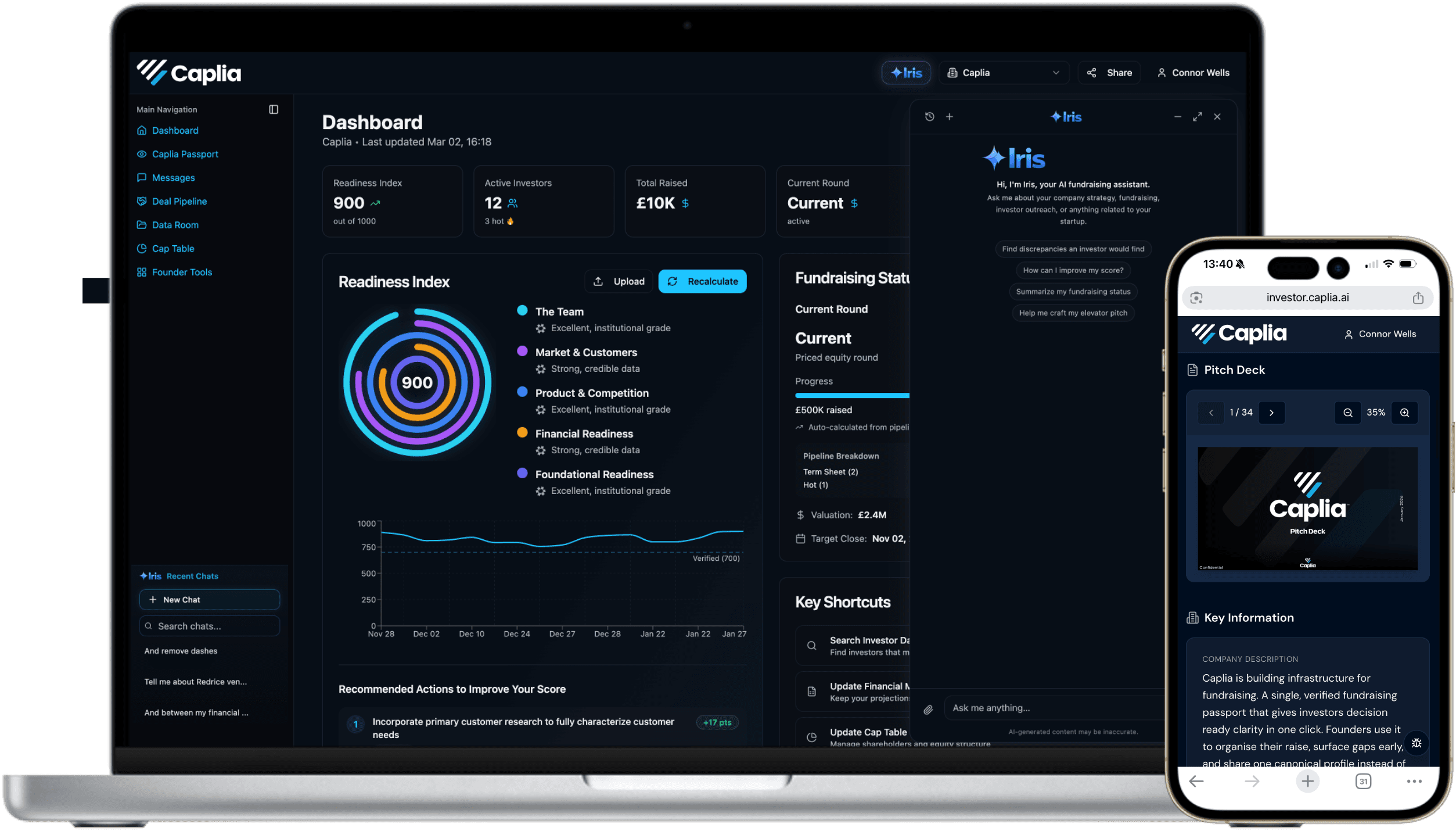The image size is (1456, 831).
Task: Click the Upload button
Action: [619, 281]
